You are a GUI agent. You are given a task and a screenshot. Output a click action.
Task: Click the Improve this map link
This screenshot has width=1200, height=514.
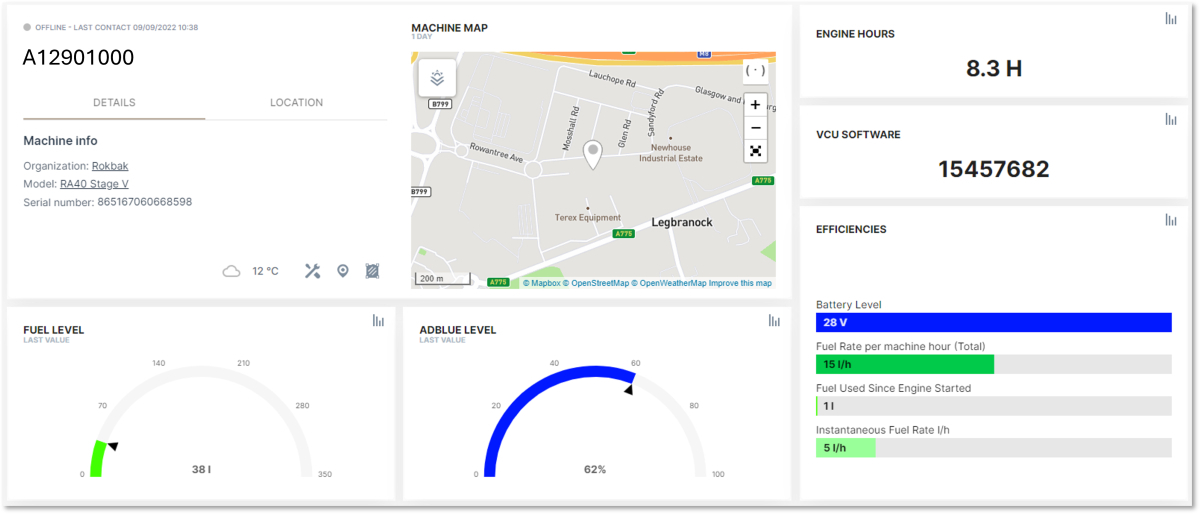pos(740,283)
